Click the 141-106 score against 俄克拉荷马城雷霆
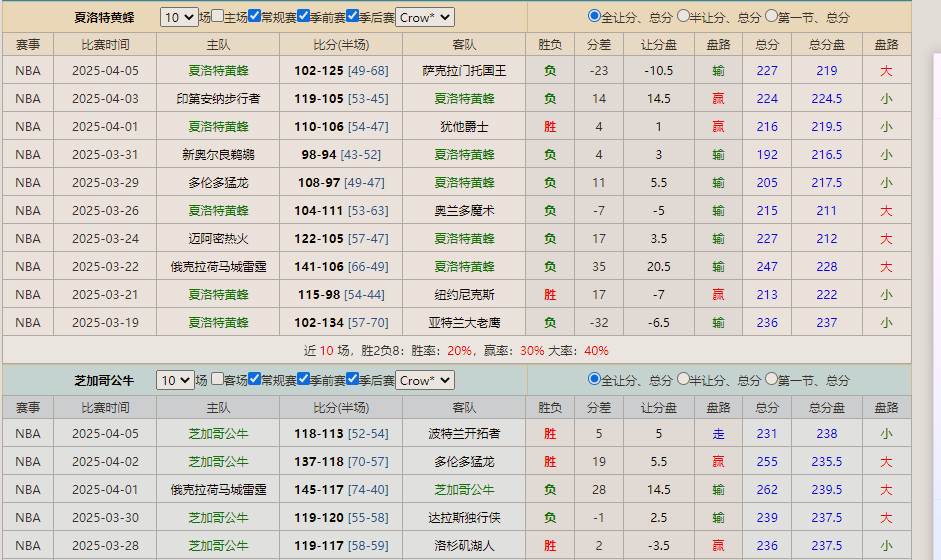The width and height of the screenshot is (941, 560). [x=319, y=267]
